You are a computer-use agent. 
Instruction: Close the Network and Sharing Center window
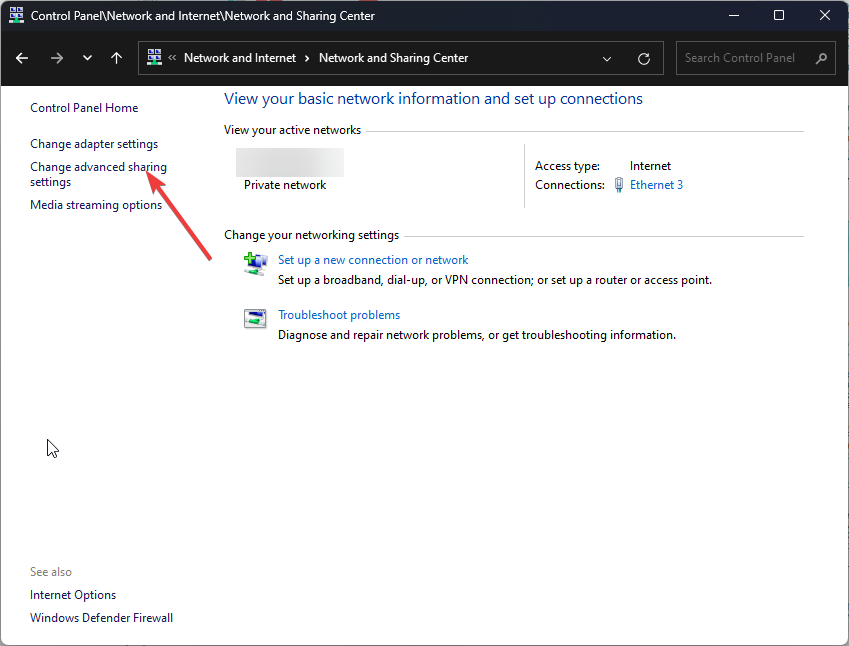(825, 15)
